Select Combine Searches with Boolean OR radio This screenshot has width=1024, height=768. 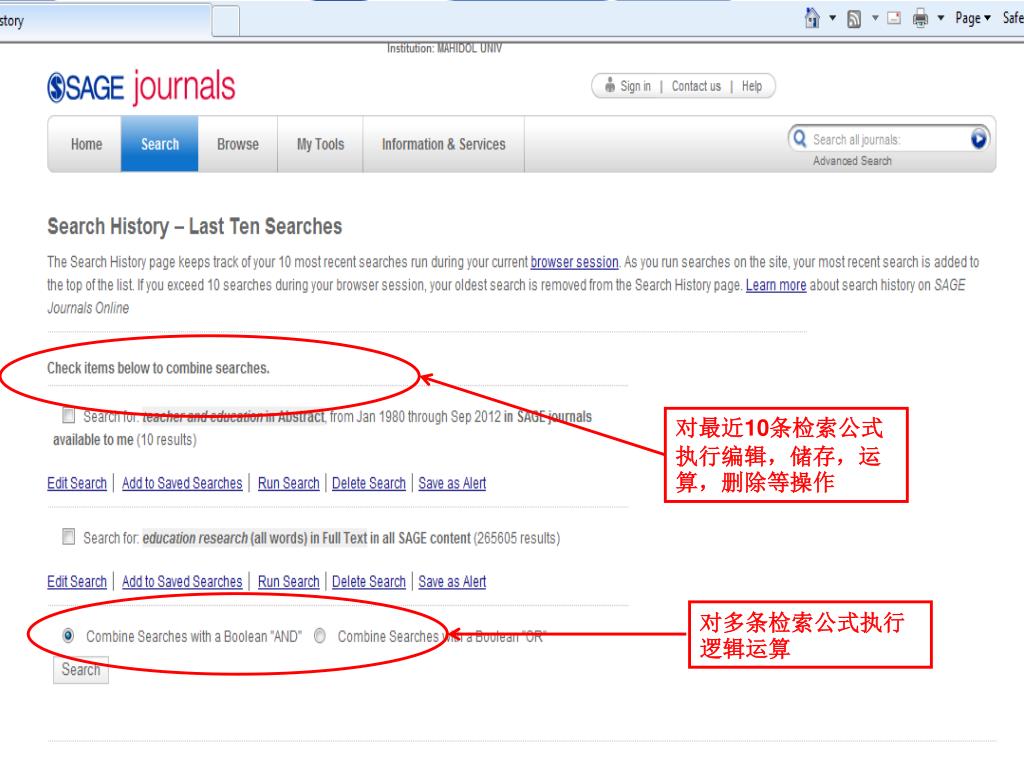point(320,635)
